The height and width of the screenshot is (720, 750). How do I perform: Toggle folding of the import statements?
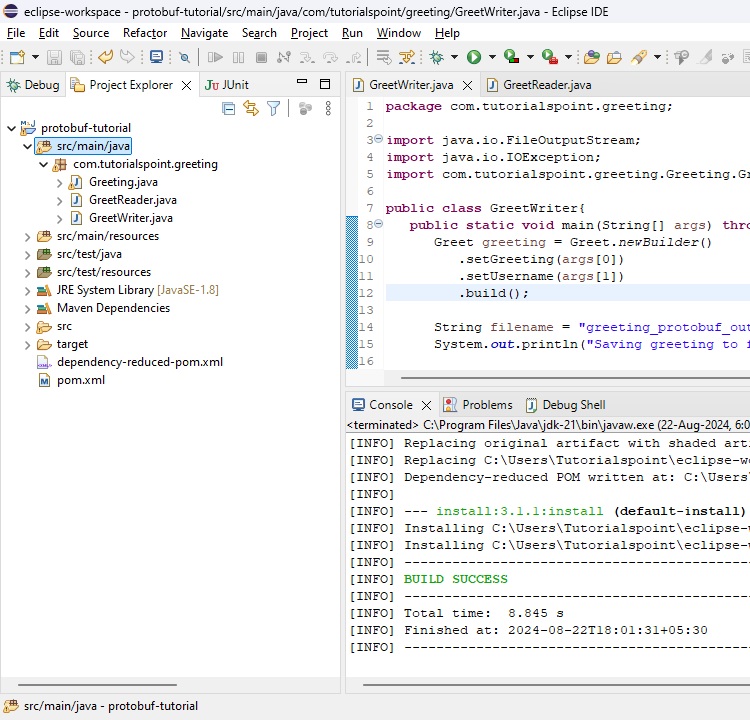pos(378,140)
